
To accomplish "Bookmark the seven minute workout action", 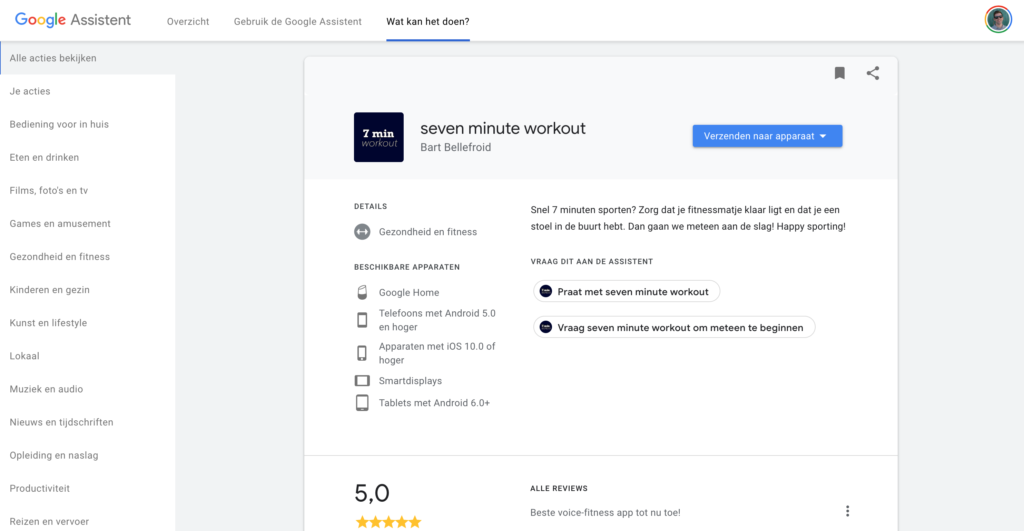I will 839,73.
